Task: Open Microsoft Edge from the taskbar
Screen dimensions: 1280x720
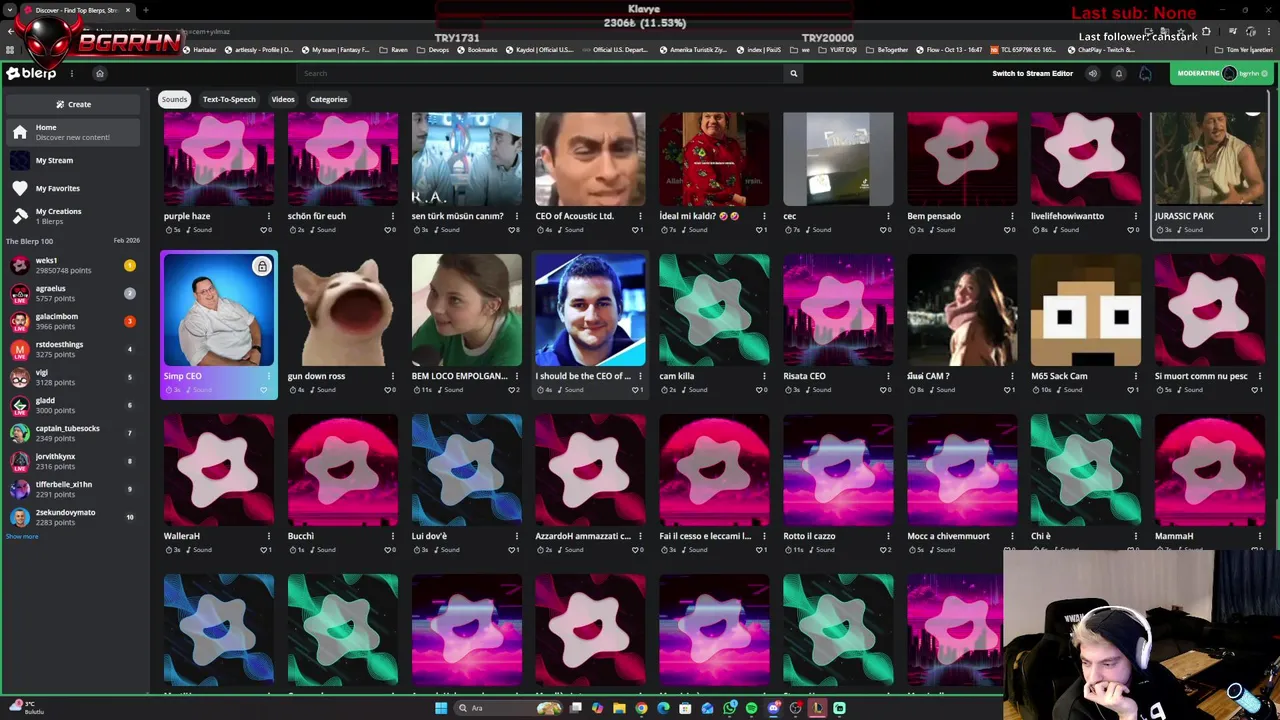Action: tap(663, 708)
